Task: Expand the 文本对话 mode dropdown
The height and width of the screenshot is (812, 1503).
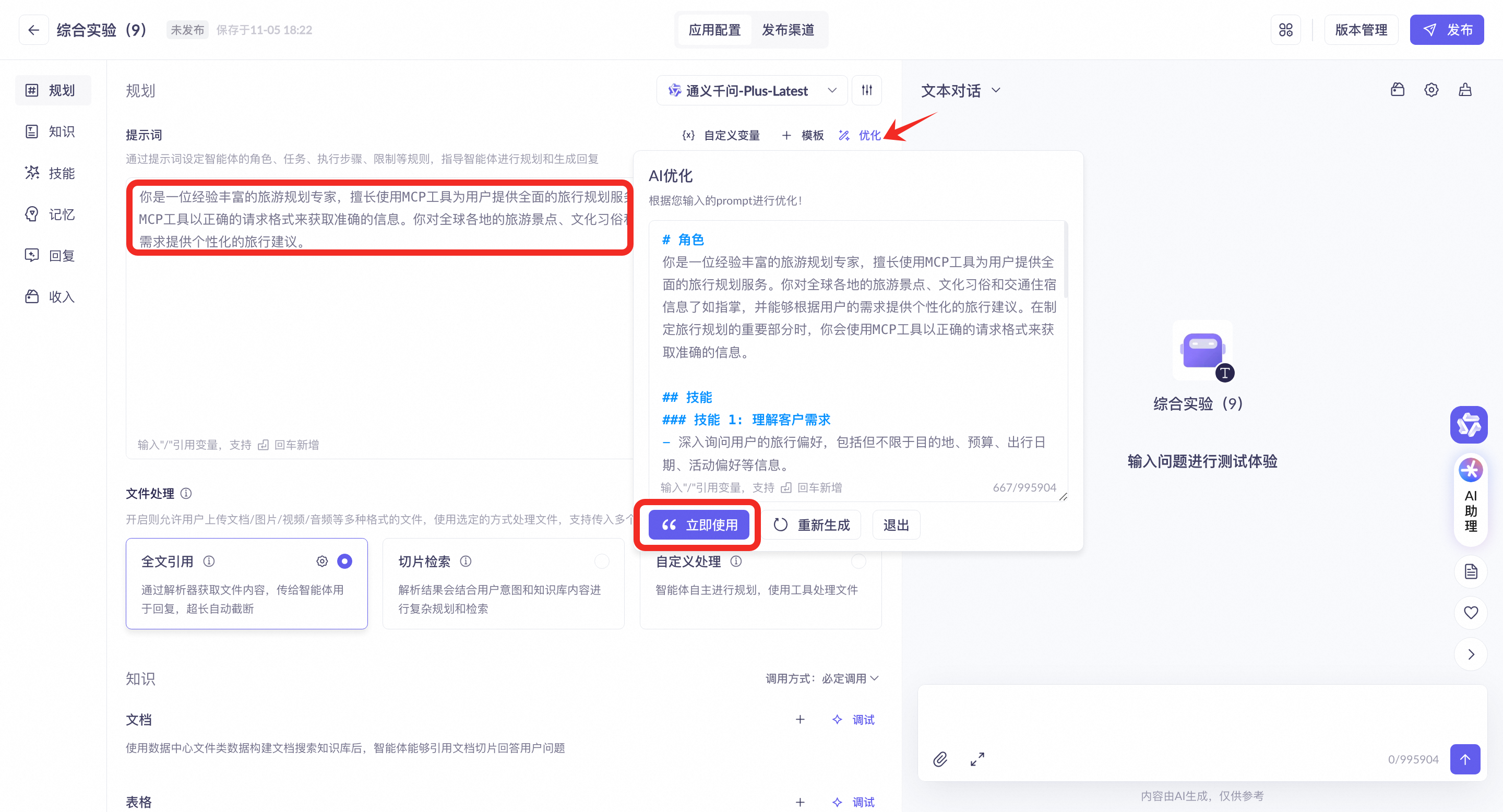Action: click(x=960, y=90)
